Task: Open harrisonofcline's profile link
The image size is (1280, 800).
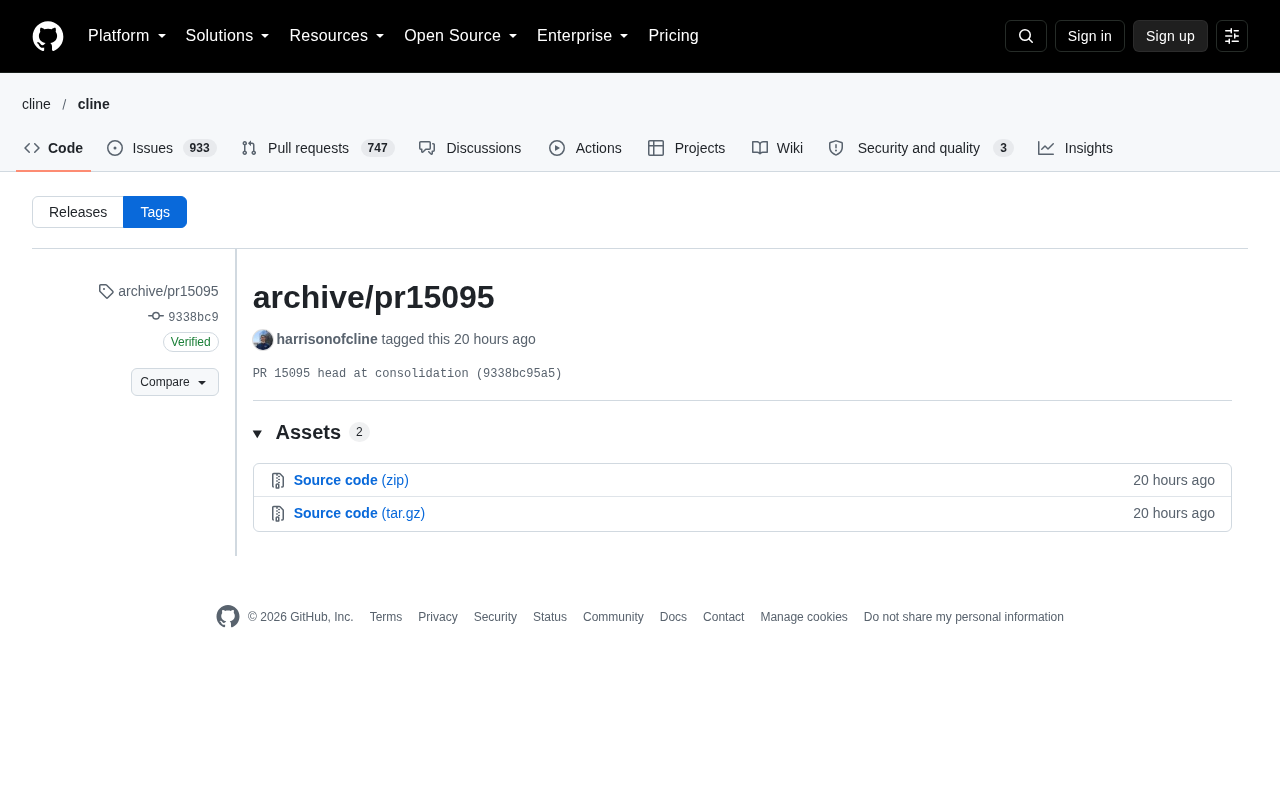Action: [x=327, y=339]
